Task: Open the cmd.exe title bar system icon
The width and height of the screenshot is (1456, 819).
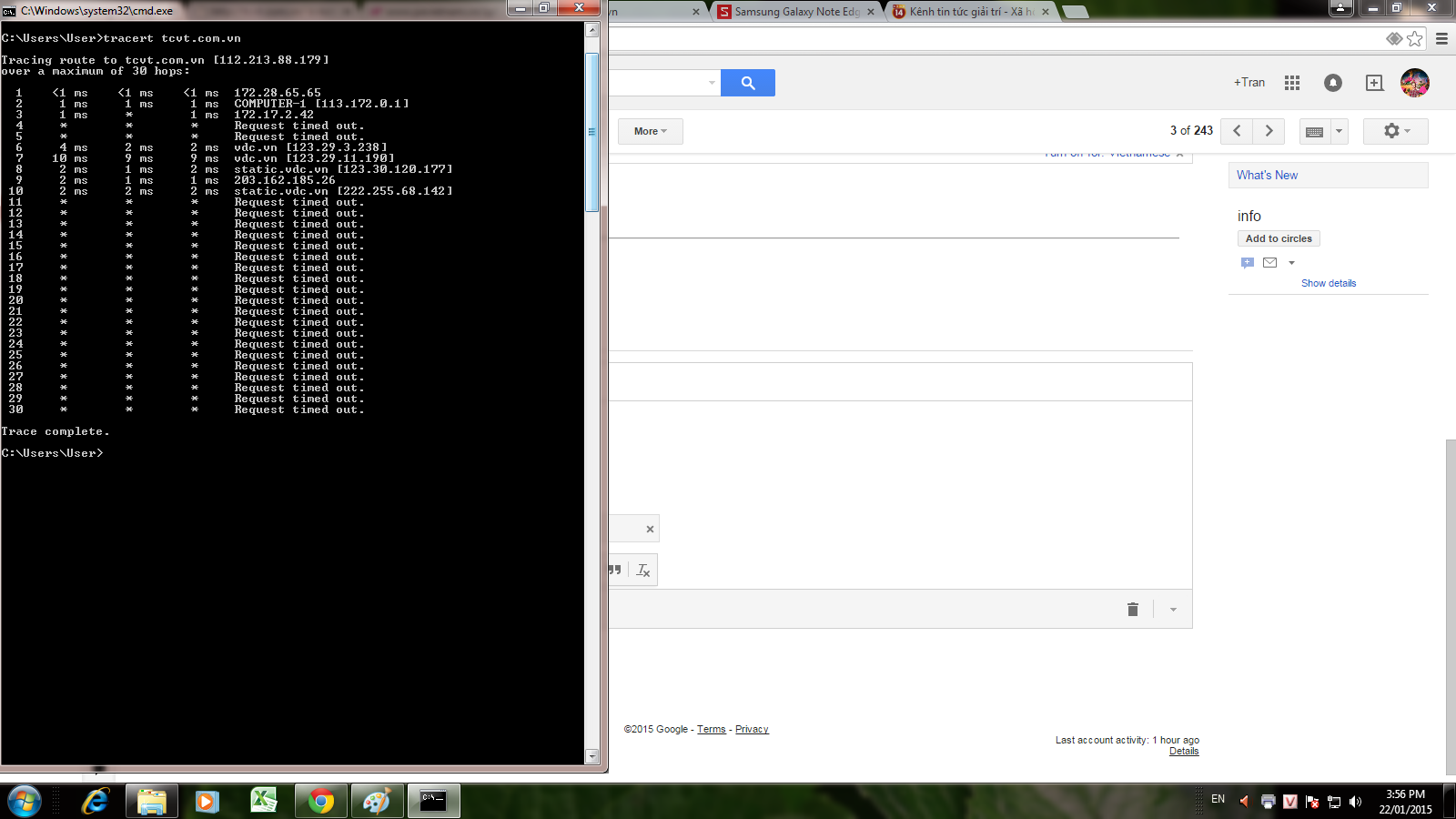Action: coord(9,11)
